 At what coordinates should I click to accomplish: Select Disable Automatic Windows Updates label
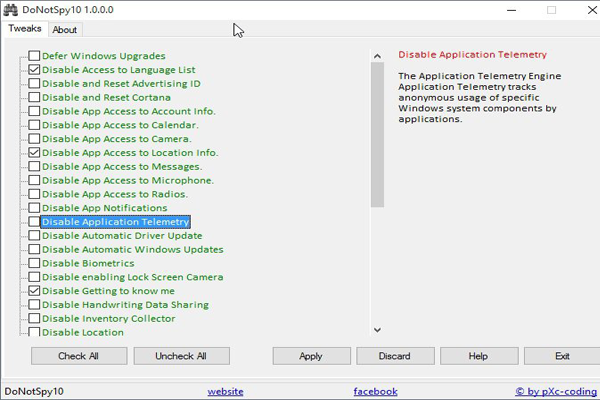coord(133,249)
